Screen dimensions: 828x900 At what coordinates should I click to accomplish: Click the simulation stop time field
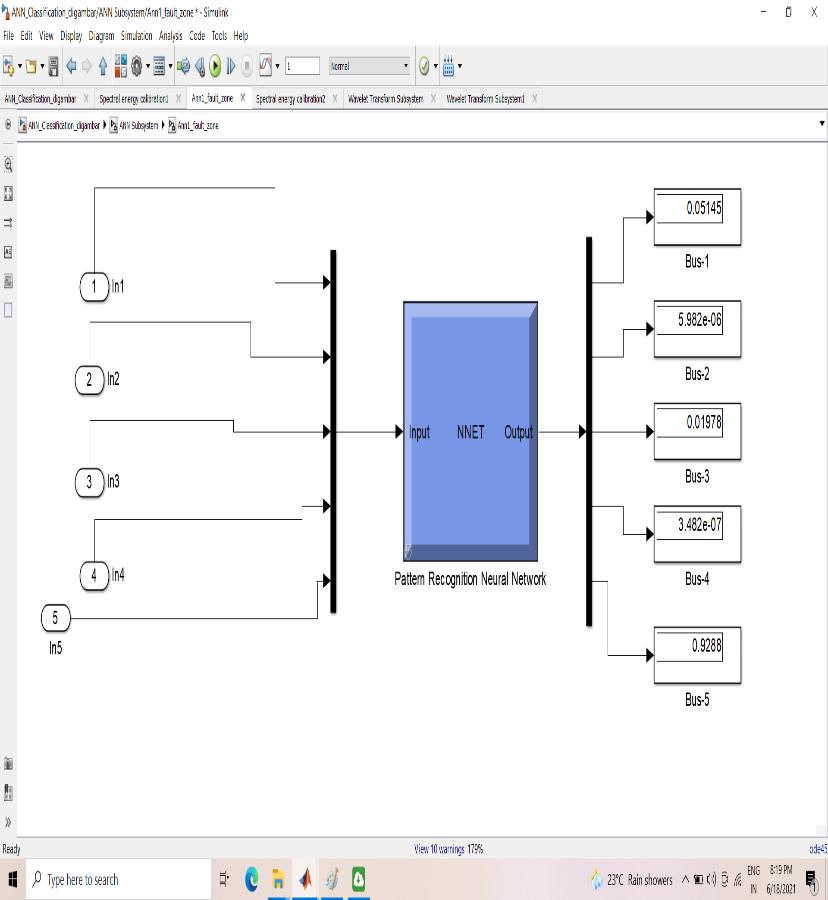tap(302, 66)
